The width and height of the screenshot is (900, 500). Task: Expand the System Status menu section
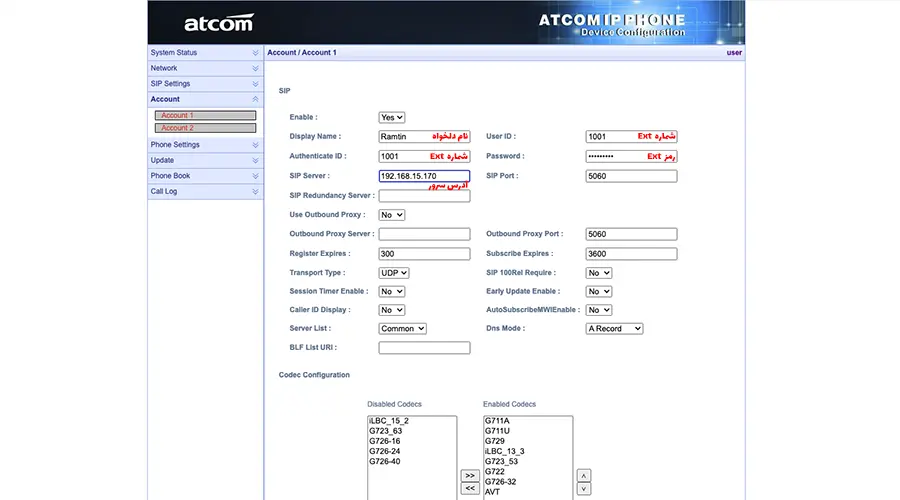pos(205,52)
